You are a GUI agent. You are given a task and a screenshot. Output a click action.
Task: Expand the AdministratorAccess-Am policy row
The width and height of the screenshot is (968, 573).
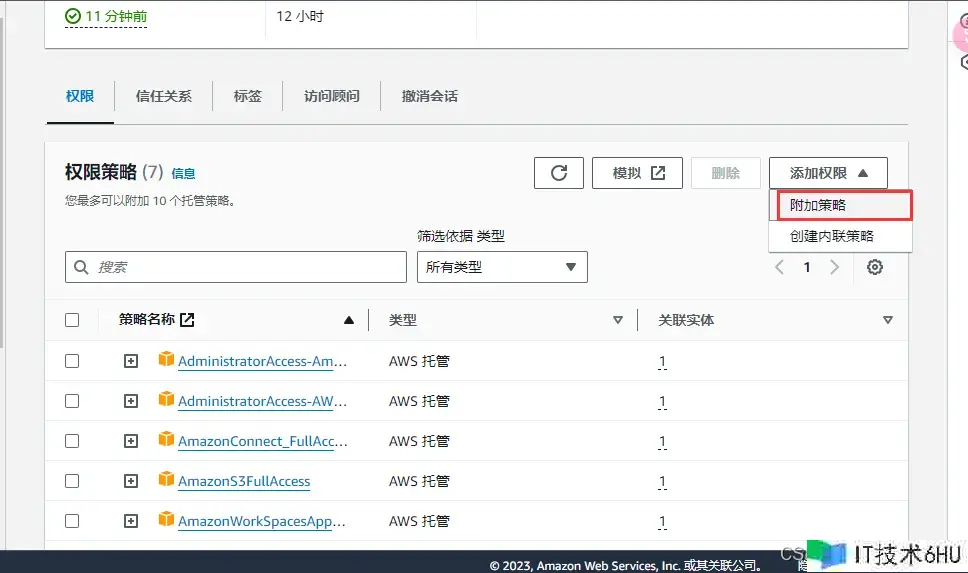pyautogui.click(x=131, y=361)
